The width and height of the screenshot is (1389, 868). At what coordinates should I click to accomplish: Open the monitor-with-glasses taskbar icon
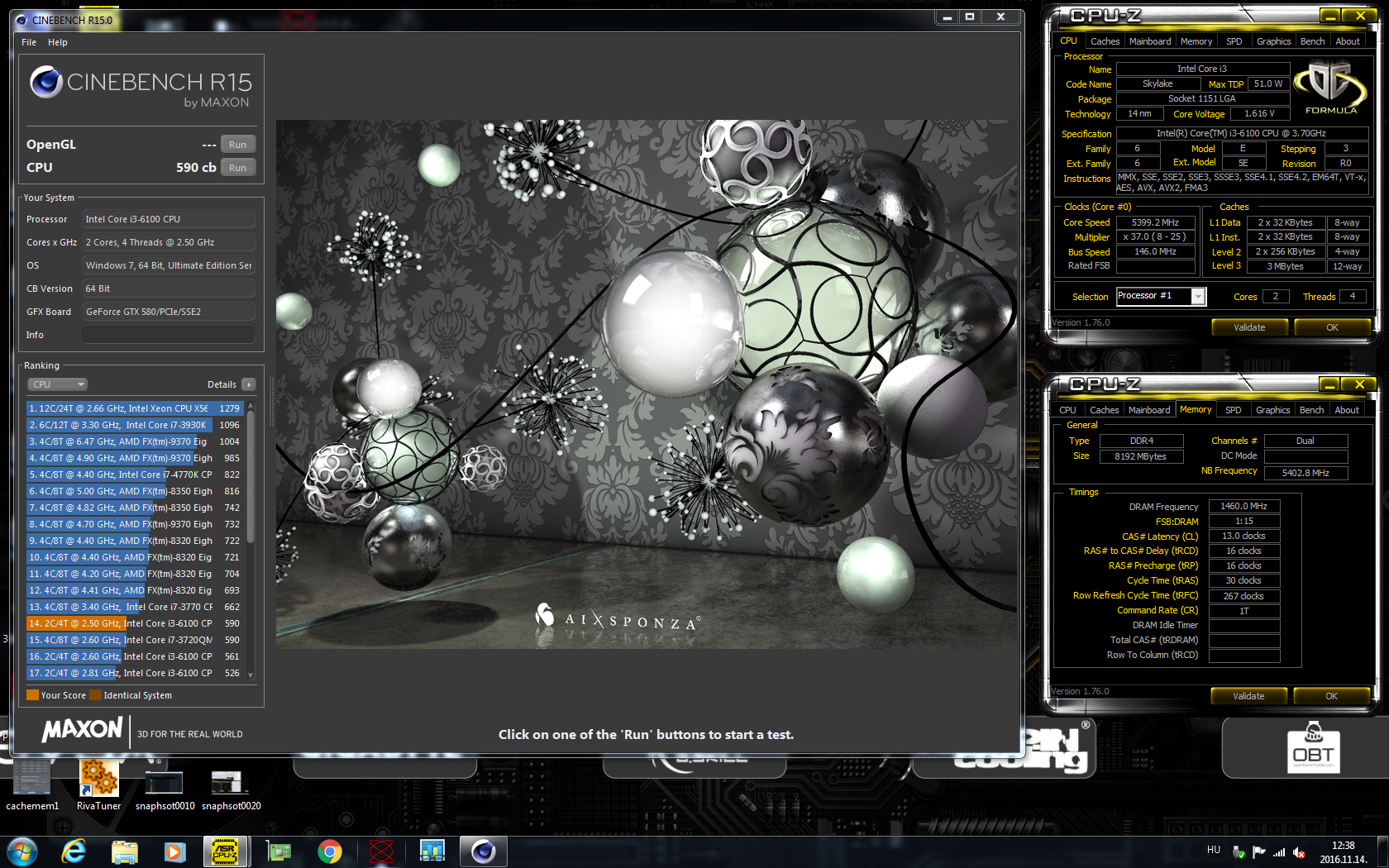point(432,851)
